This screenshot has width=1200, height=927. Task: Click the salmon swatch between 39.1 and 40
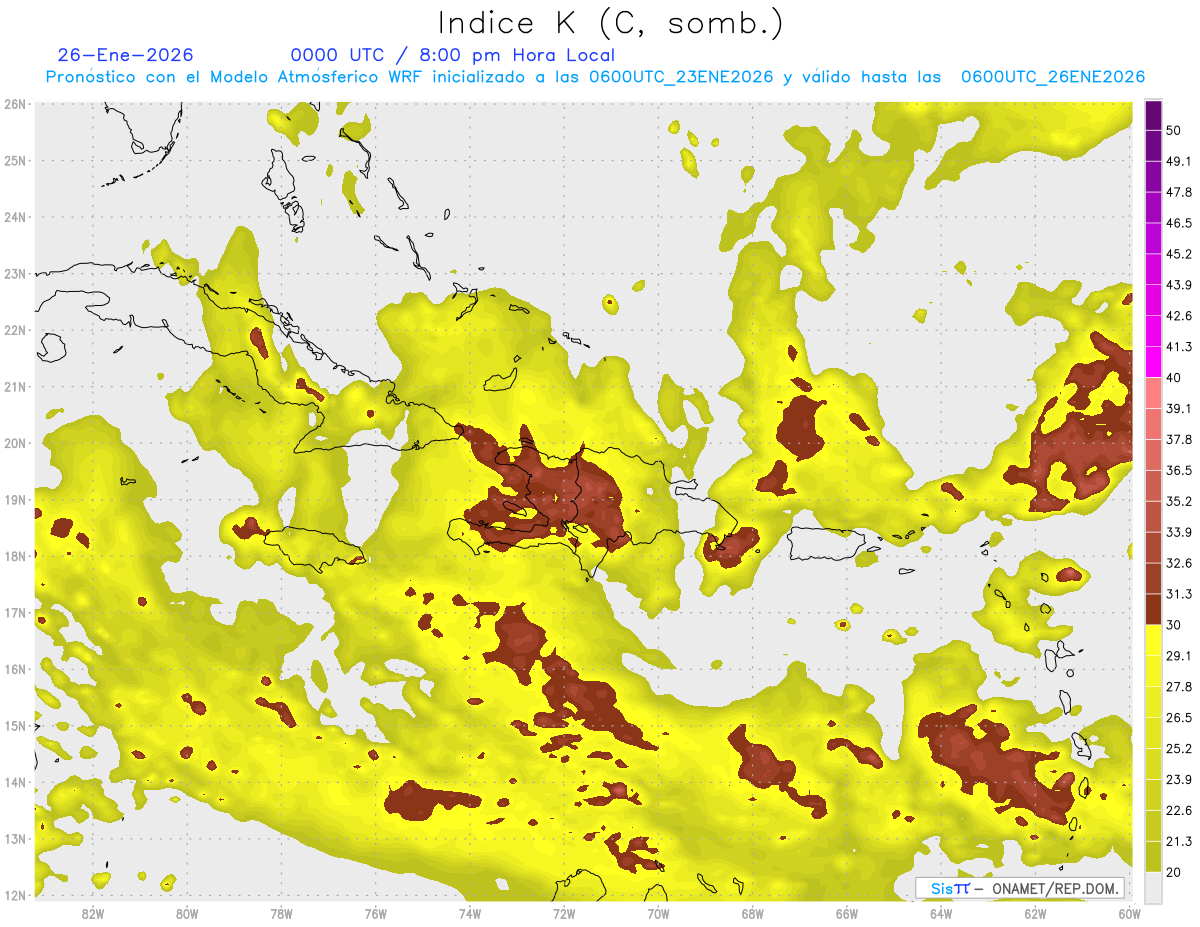[1154, 392]
